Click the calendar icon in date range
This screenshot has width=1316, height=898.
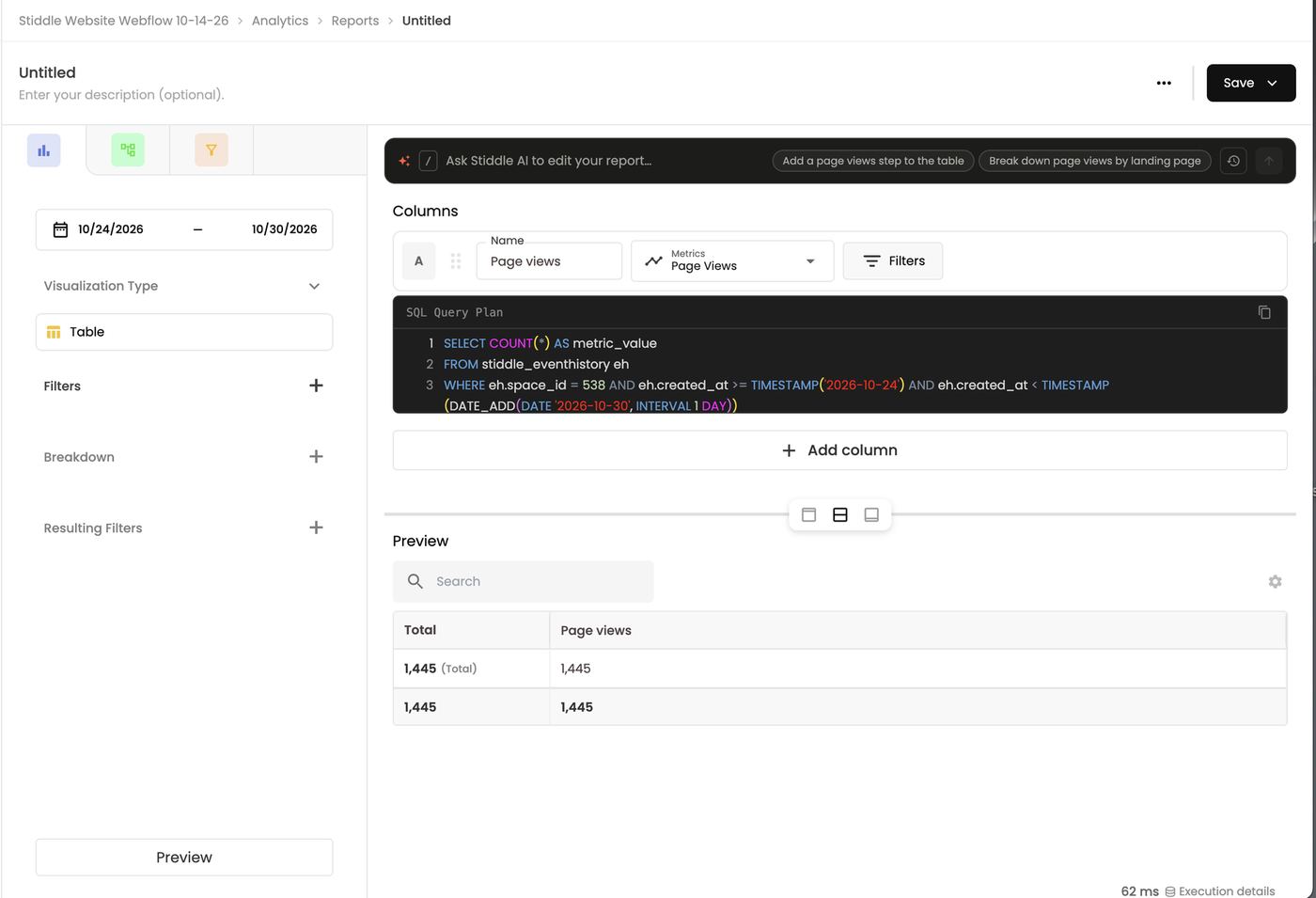pos(60,229)
